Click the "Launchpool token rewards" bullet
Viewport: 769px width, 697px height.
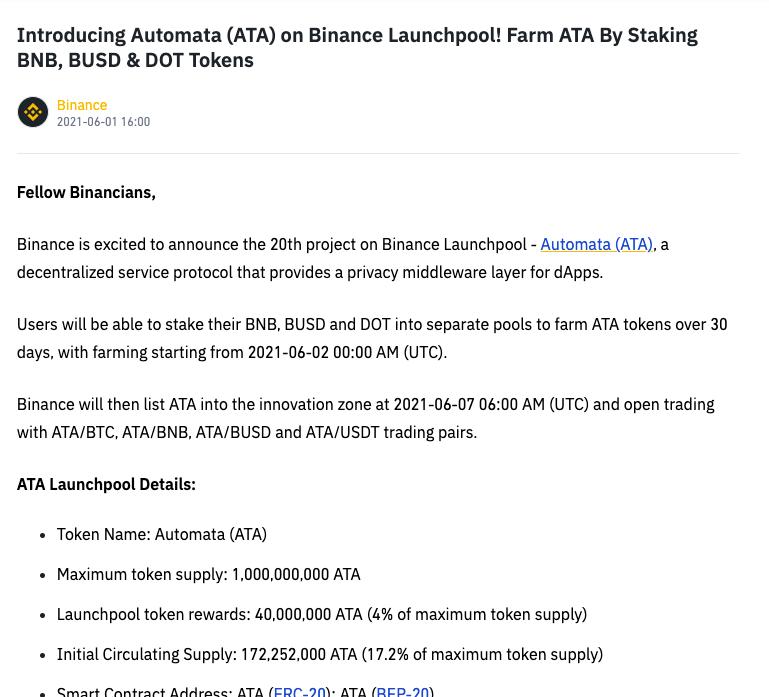pyautogui.click(x=321, y=614)
